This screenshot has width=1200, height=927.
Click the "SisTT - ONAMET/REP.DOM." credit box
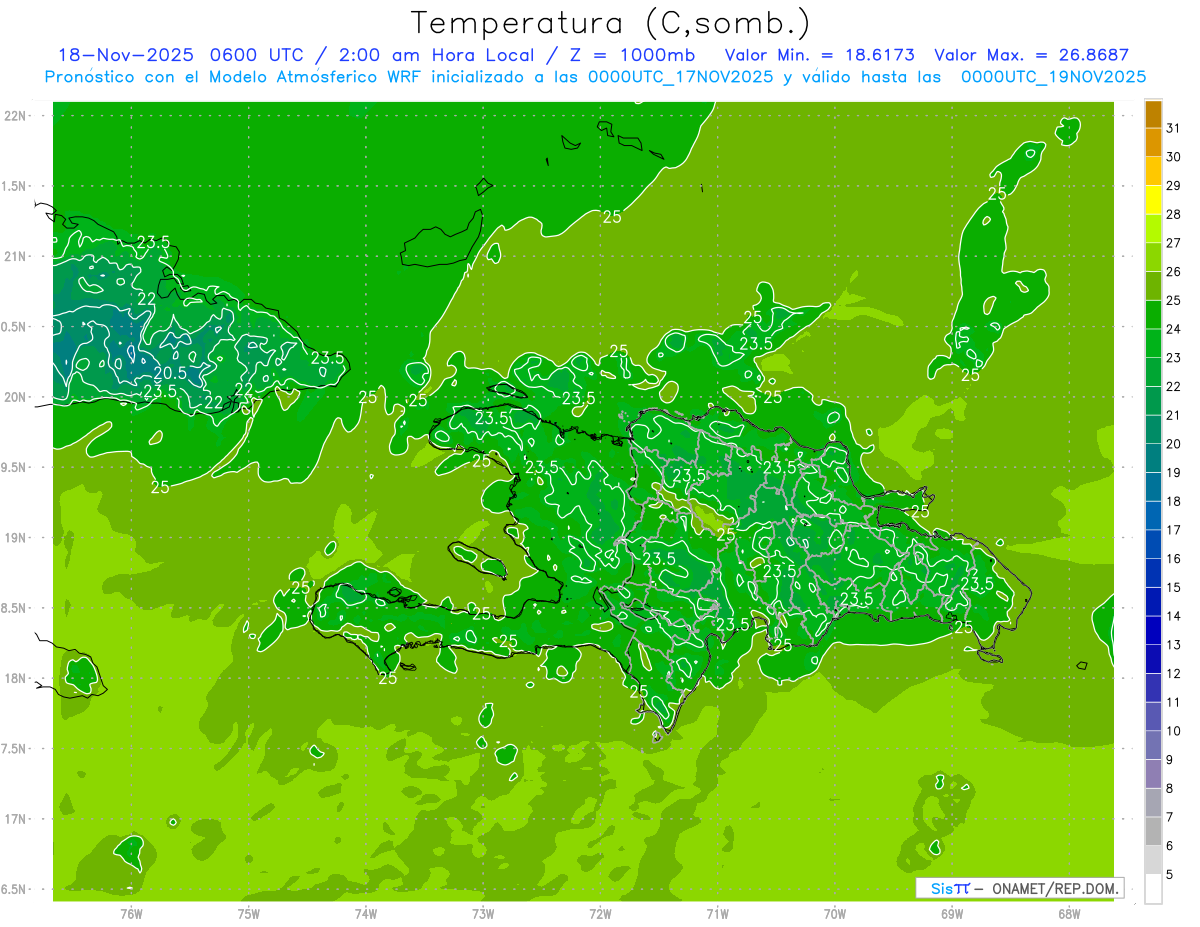(1019, 888)
